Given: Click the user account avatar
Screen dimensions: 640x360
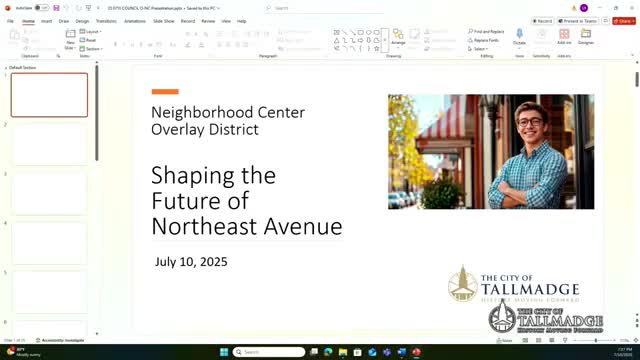Looking at the screenshot, I should point(584,8).
